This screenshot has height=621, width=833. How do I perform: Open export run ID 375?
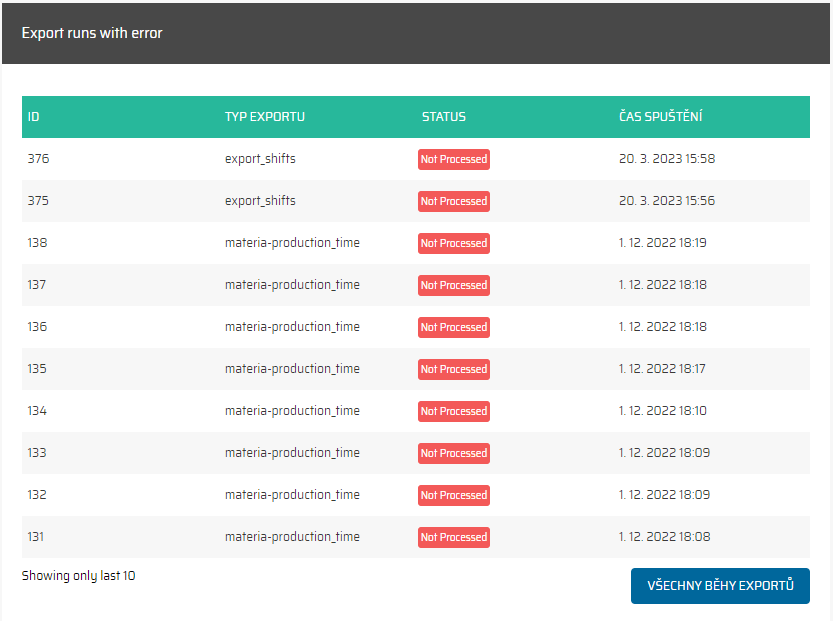pyautogui.click(x=38, y=201)
